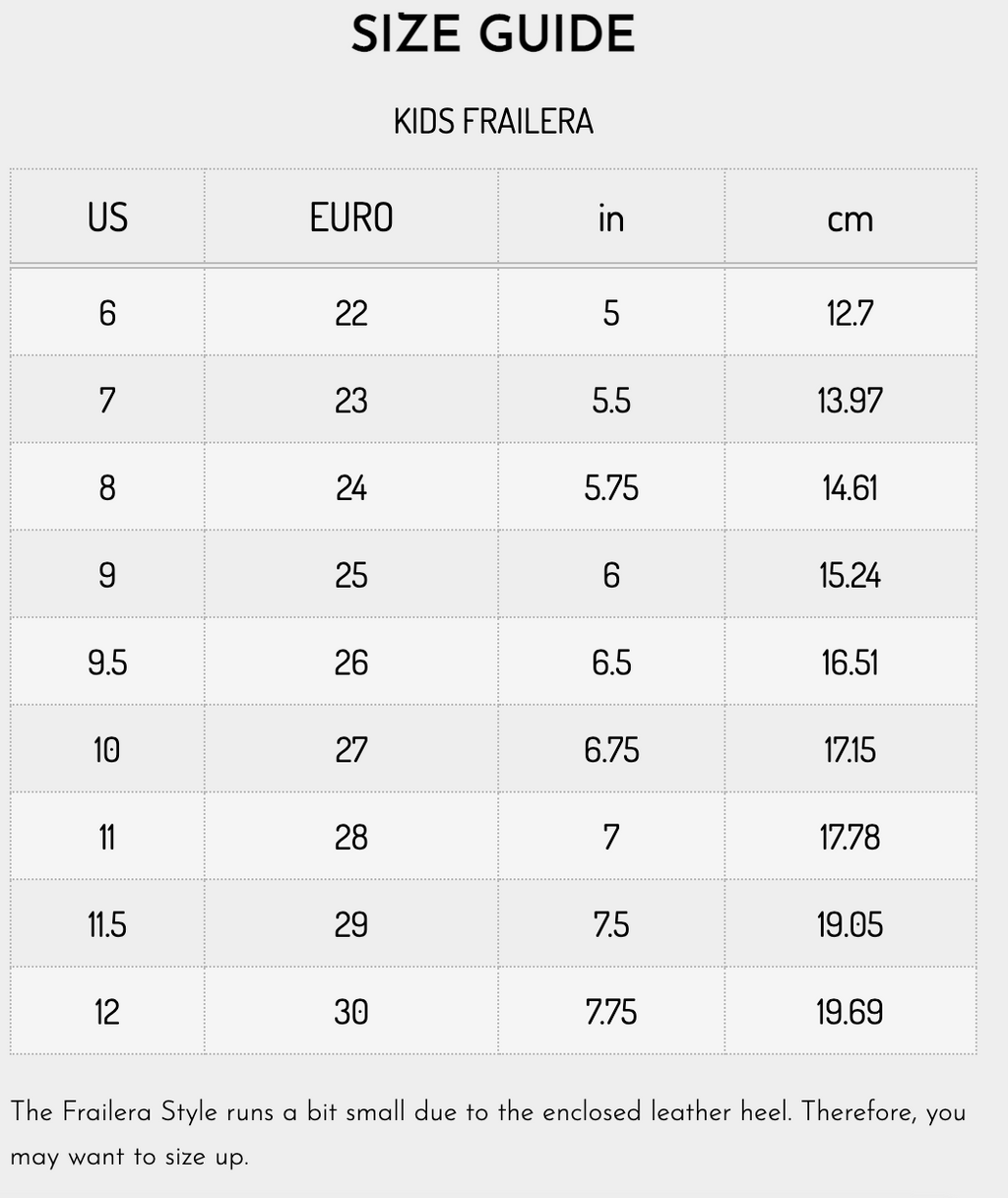Viewport: 1008px width, 1198px height.
Task: Click the in column header
Action: [611, 218]
